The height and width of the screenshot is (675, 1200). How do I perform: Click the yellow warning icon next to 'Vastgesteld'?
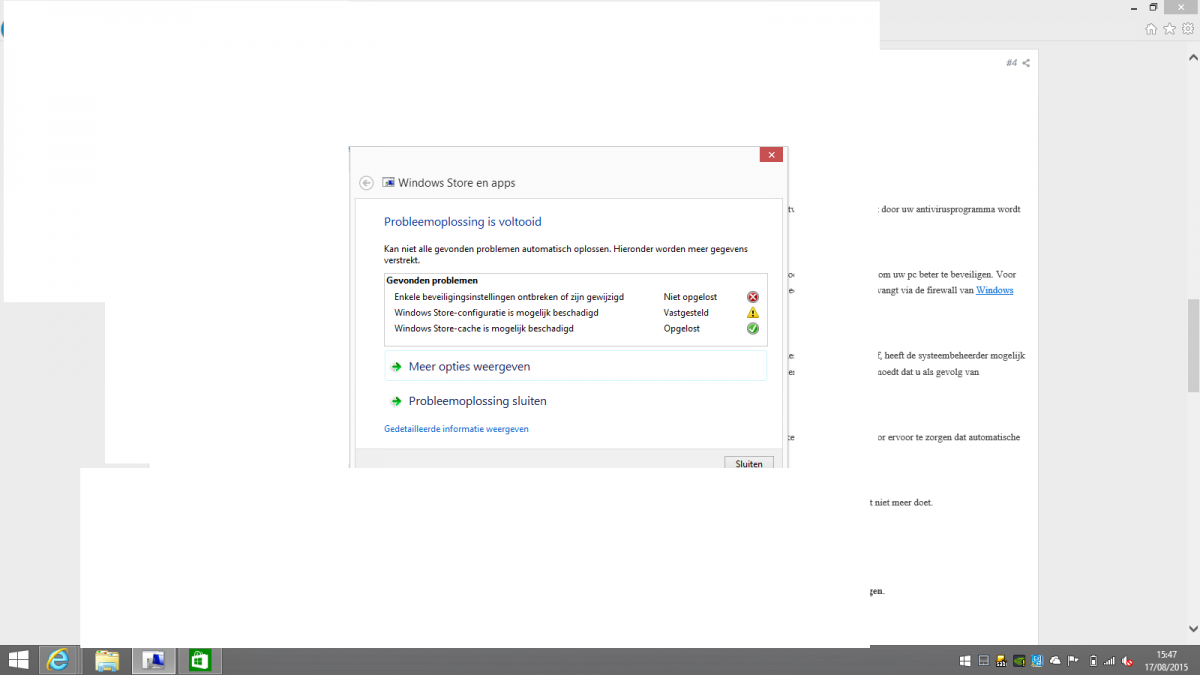coord(753,313)
